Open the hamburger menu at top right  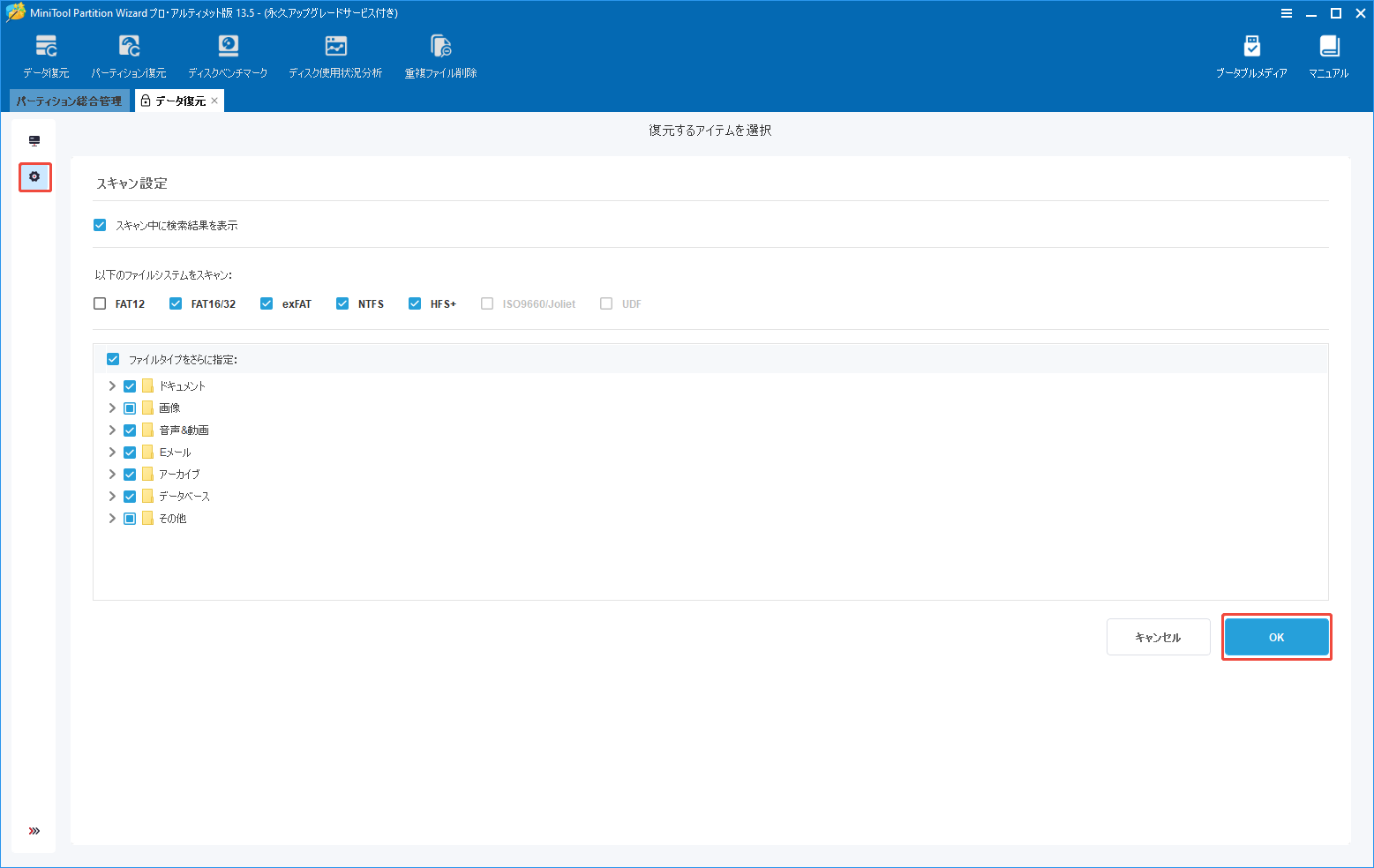coord(1288,13)
